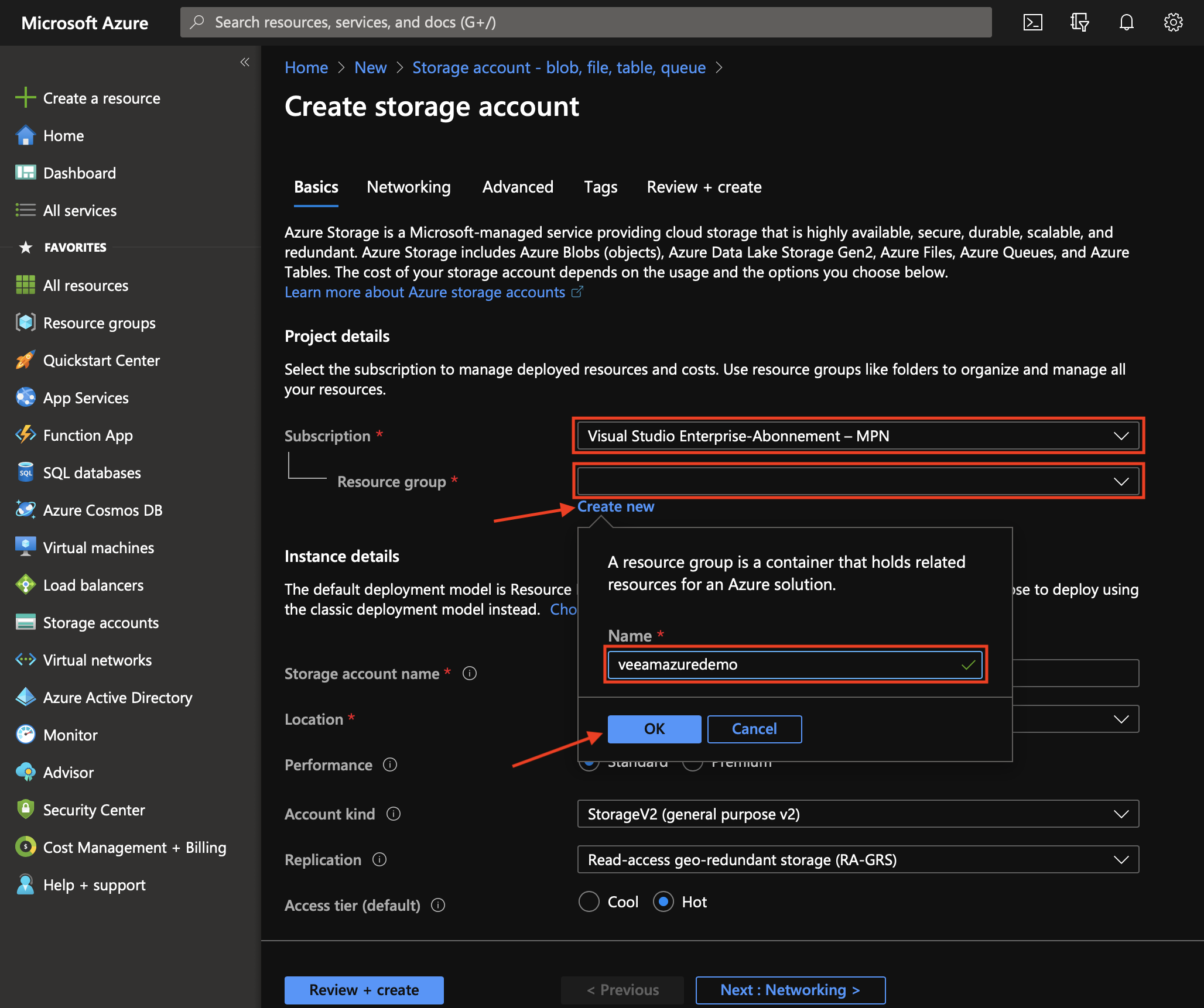Open the Advisor cloud icon
Screen dimensions: 1204x1008
pyautogui.click(x=25, y=772)
